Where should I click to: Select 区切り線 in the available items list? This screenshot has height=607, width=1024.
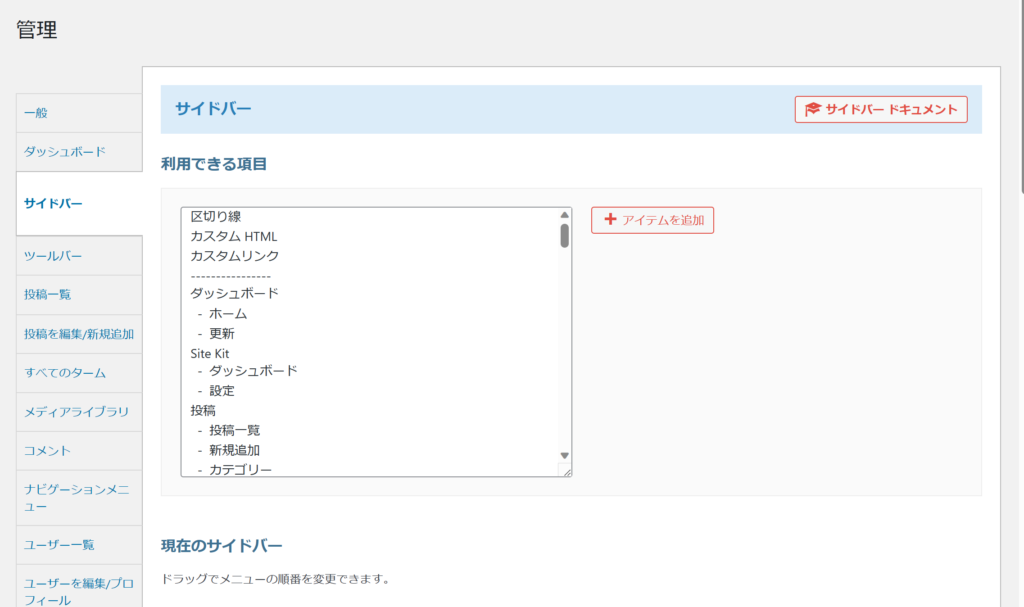click(216, 217)
